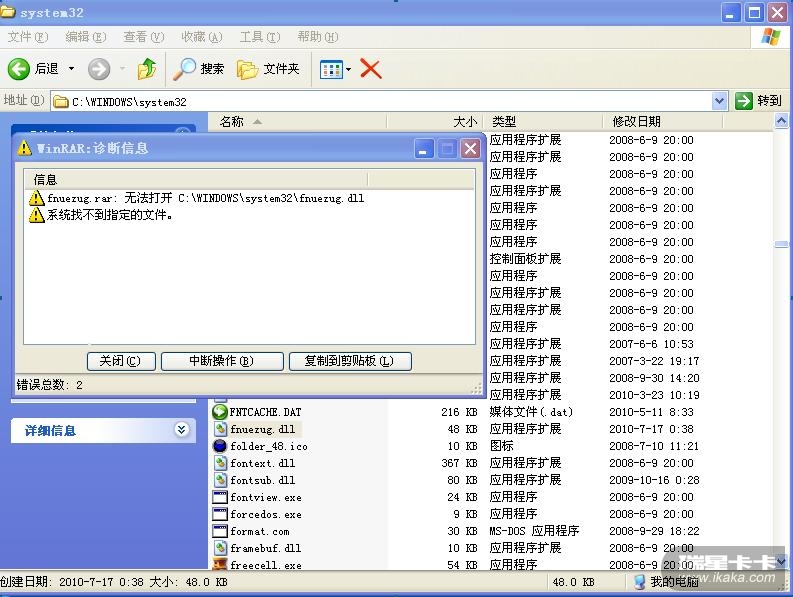The height and width of the screenshot is (597, 793).
Task: Click the 367 KB size of fontext.dll
Action: tap(459, 463)
